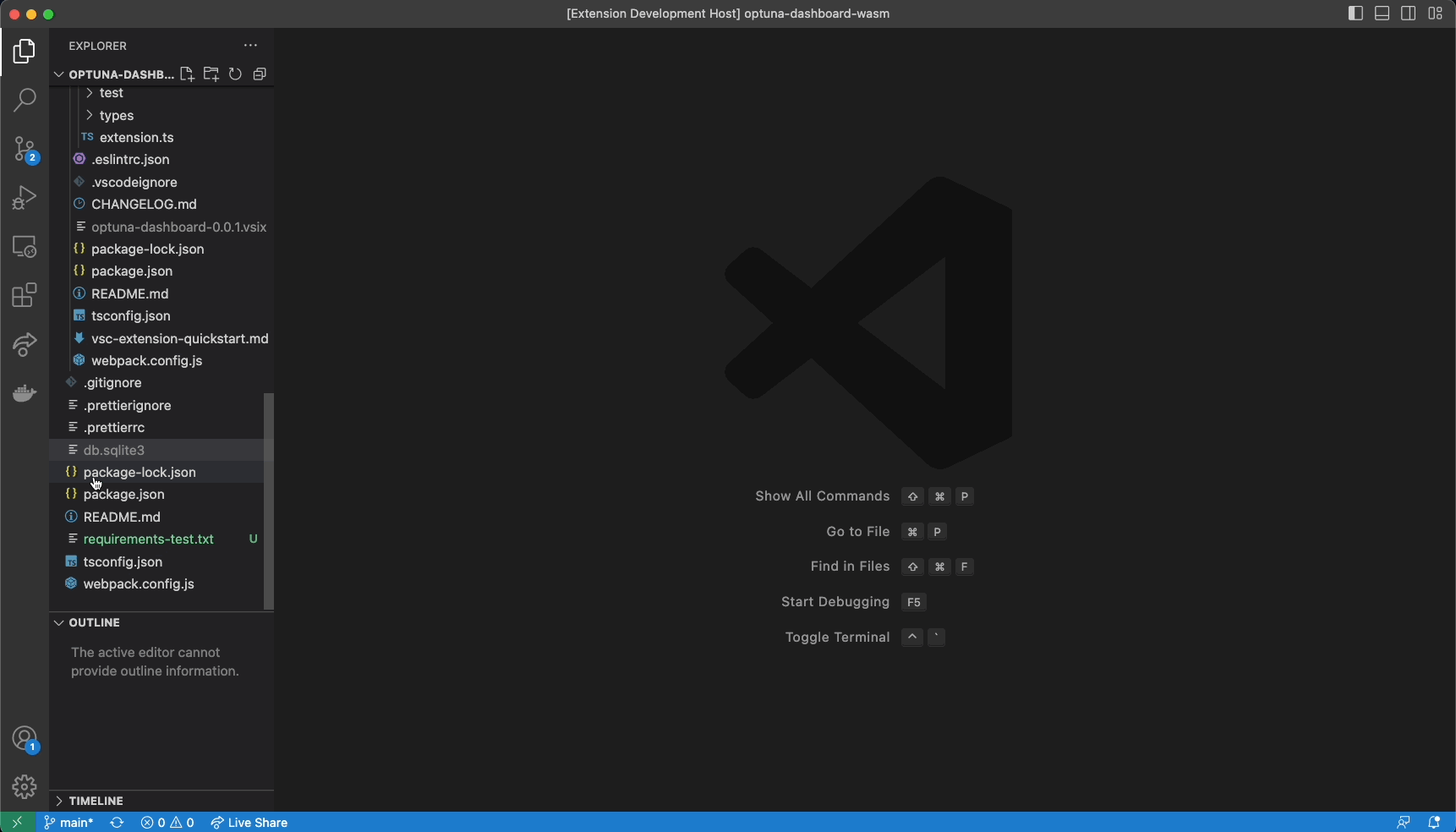
Task: Click Go to File label
Action: 858,532
